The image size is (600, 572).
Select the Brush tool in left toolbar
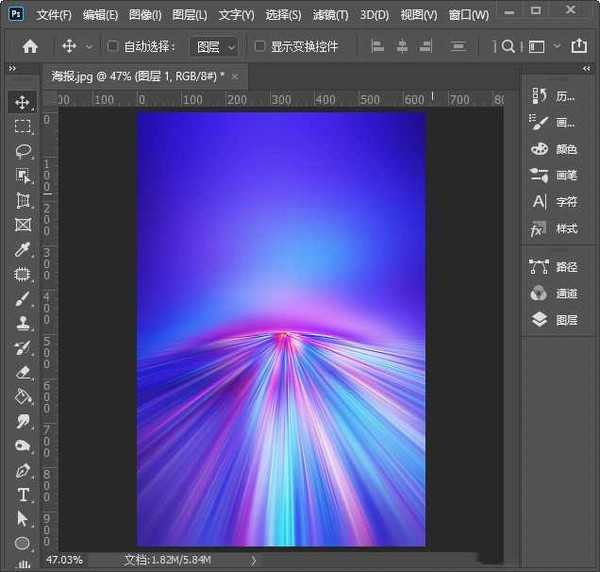coord(23,298)
